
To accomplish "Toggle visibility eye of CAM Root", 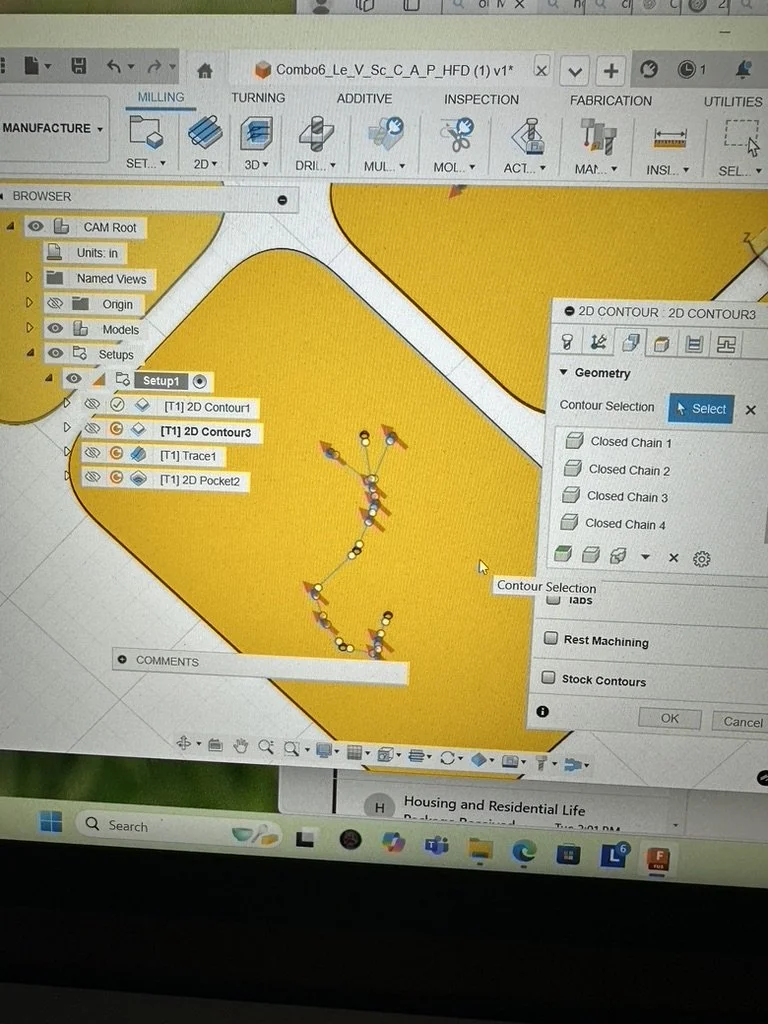I will (36, 226).
